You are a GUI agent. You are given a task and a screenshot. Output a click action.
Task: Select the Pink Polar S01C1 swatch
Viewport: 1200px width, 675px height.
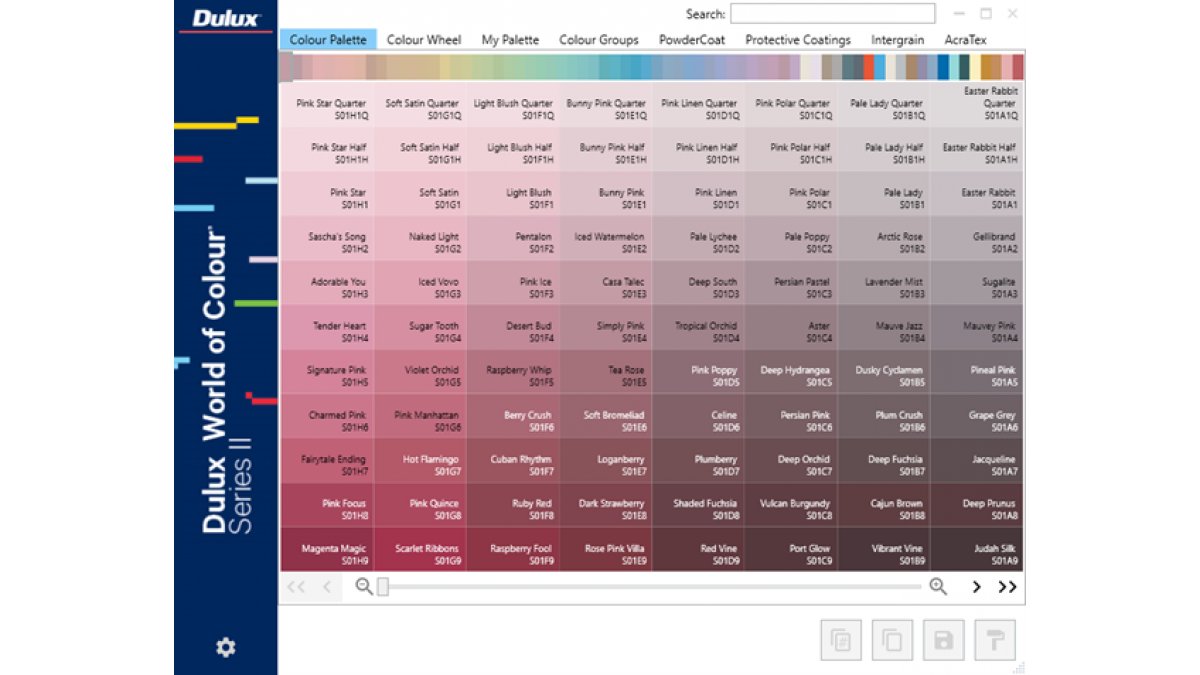point(791,193)
